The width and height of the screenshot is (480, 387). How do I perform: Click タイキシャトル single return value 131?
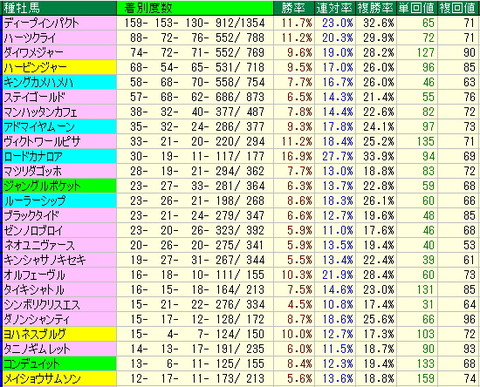point(426,289)
